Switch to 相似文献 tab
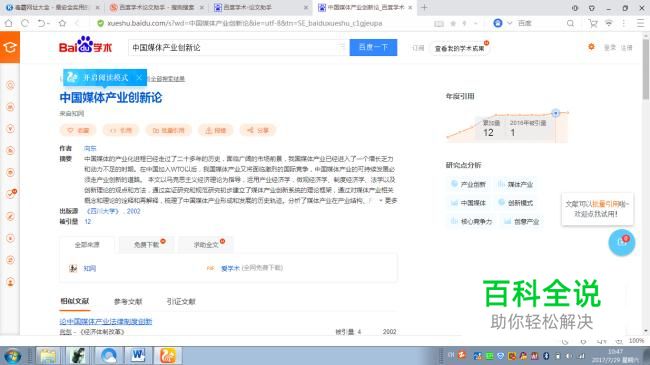 [x=75, y=301]
